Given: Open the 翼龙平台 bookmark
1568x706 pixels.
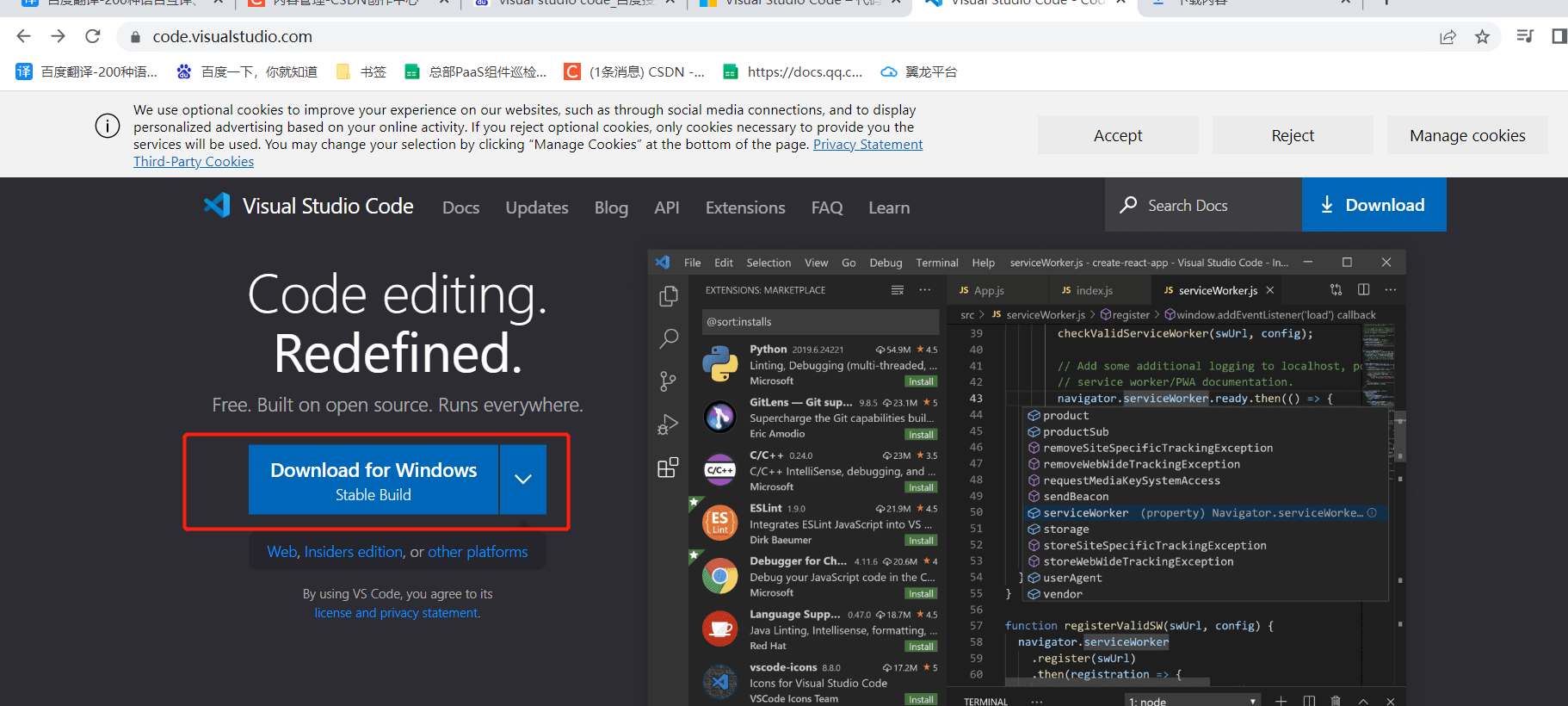Looking at the screenshot, I should coord(919,71).
